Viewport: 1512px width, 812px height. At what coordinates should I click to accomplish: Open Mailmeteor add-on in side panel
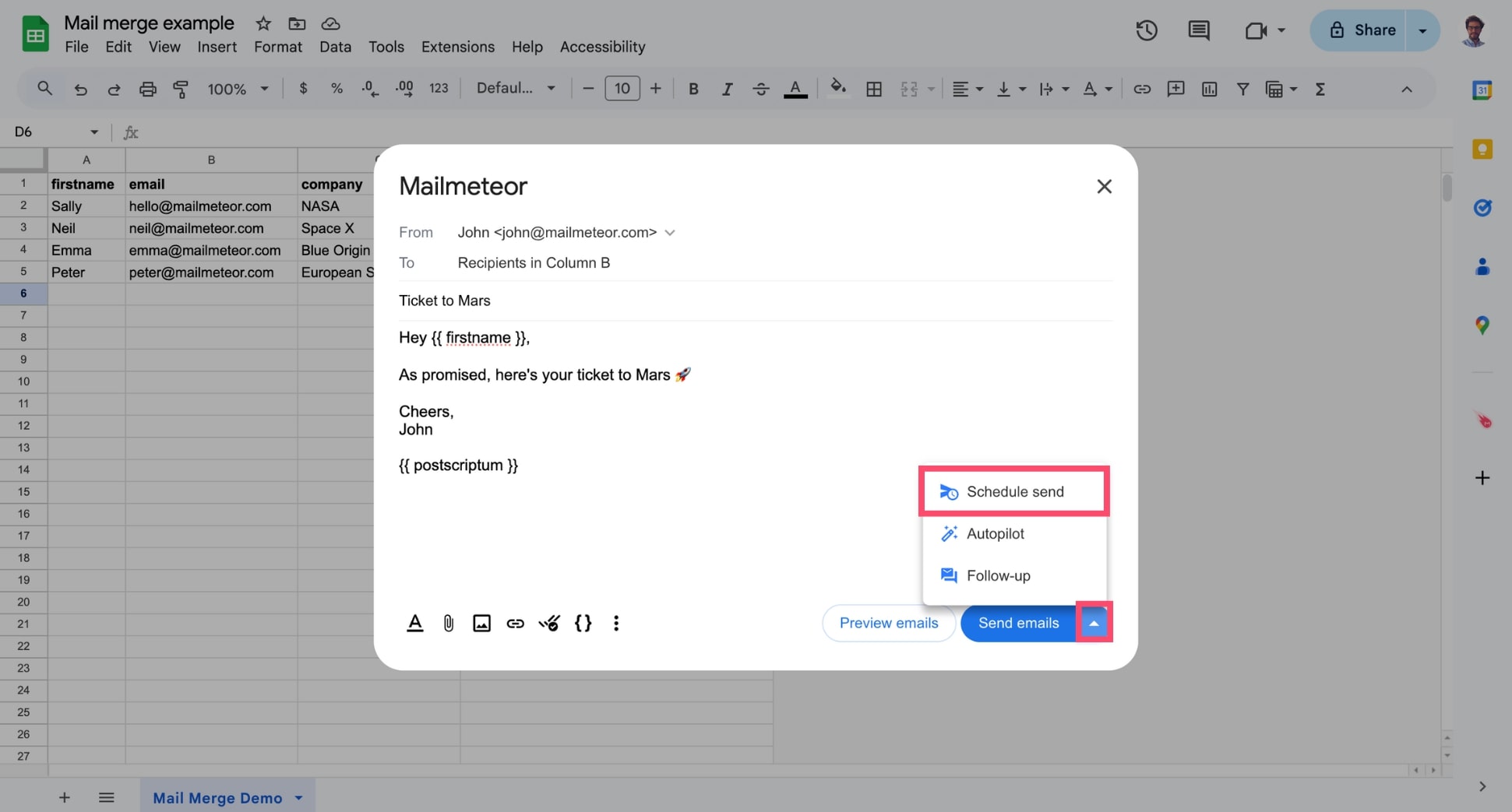[1482, 420]
